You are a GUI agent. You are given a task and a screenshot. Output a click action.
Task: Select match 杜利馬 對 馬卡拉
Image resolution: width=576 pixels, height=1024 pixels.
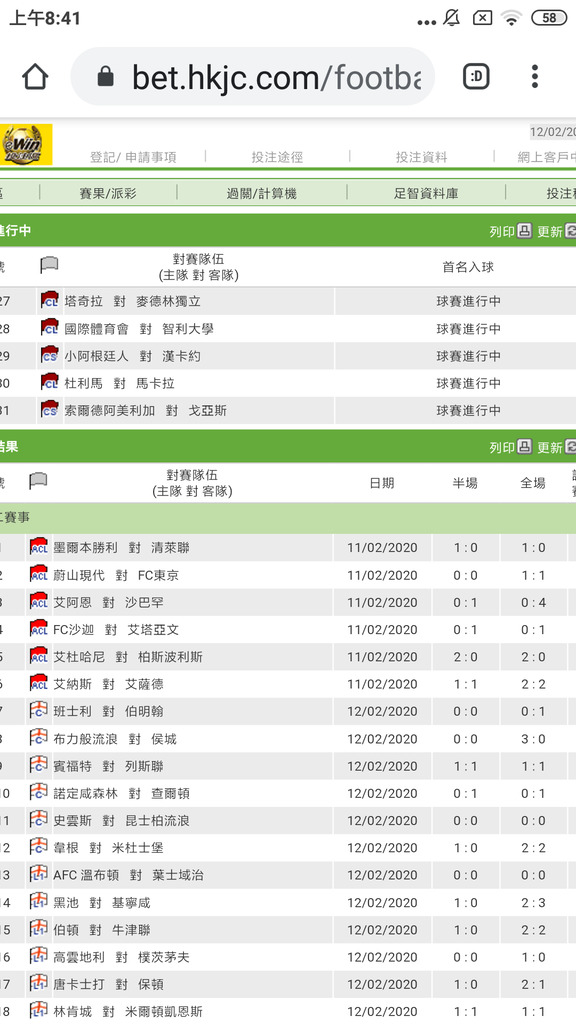pos(120,383)
